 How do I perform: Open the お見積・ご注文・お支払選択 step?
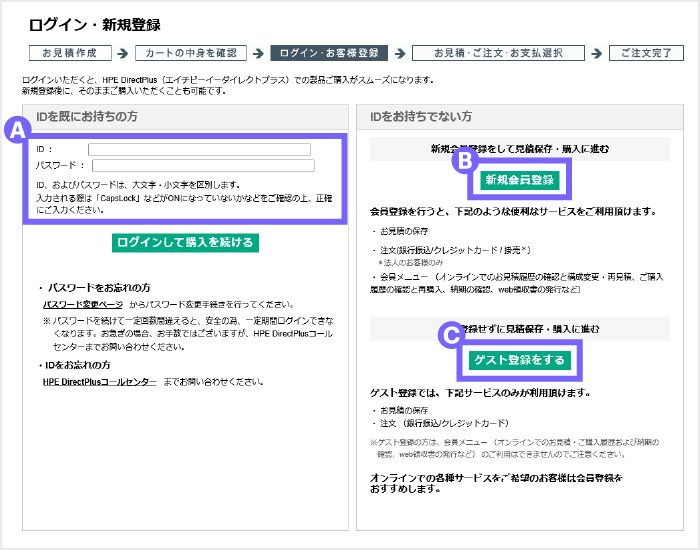(x=496, y=53)
